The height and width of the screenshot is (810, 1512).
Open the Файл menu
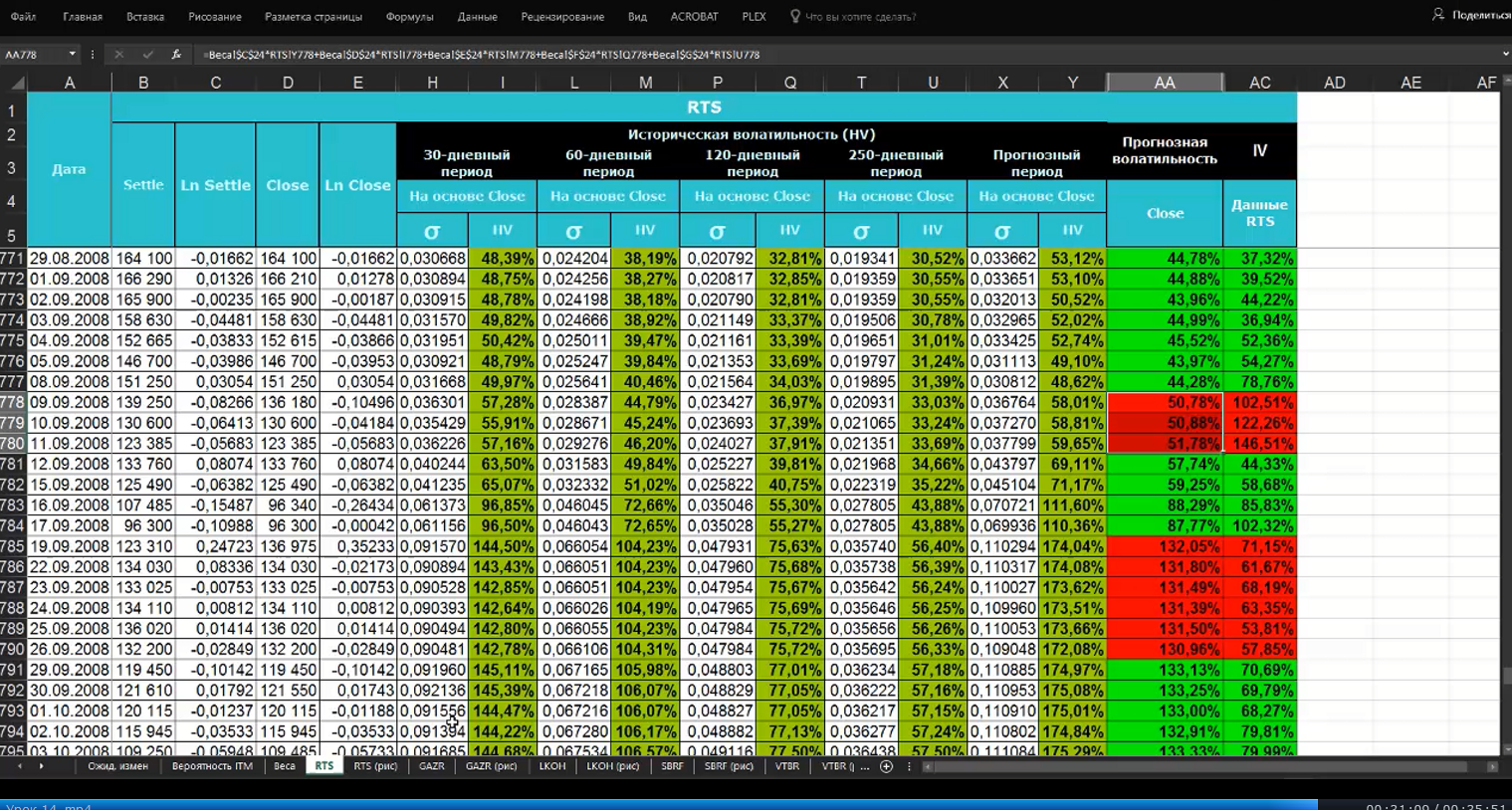coord(23,17)
